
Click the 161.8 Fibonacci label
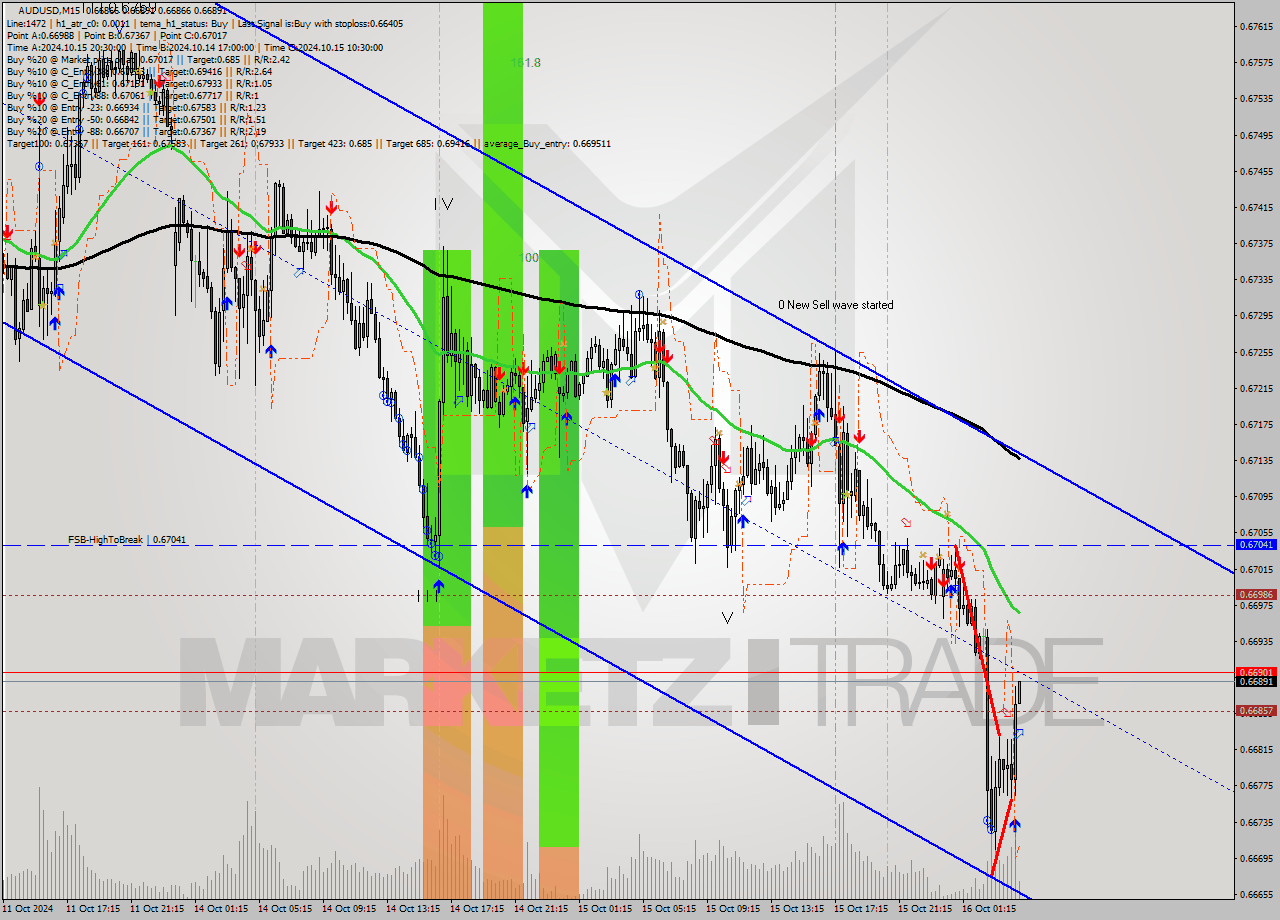tap(526, 62)
